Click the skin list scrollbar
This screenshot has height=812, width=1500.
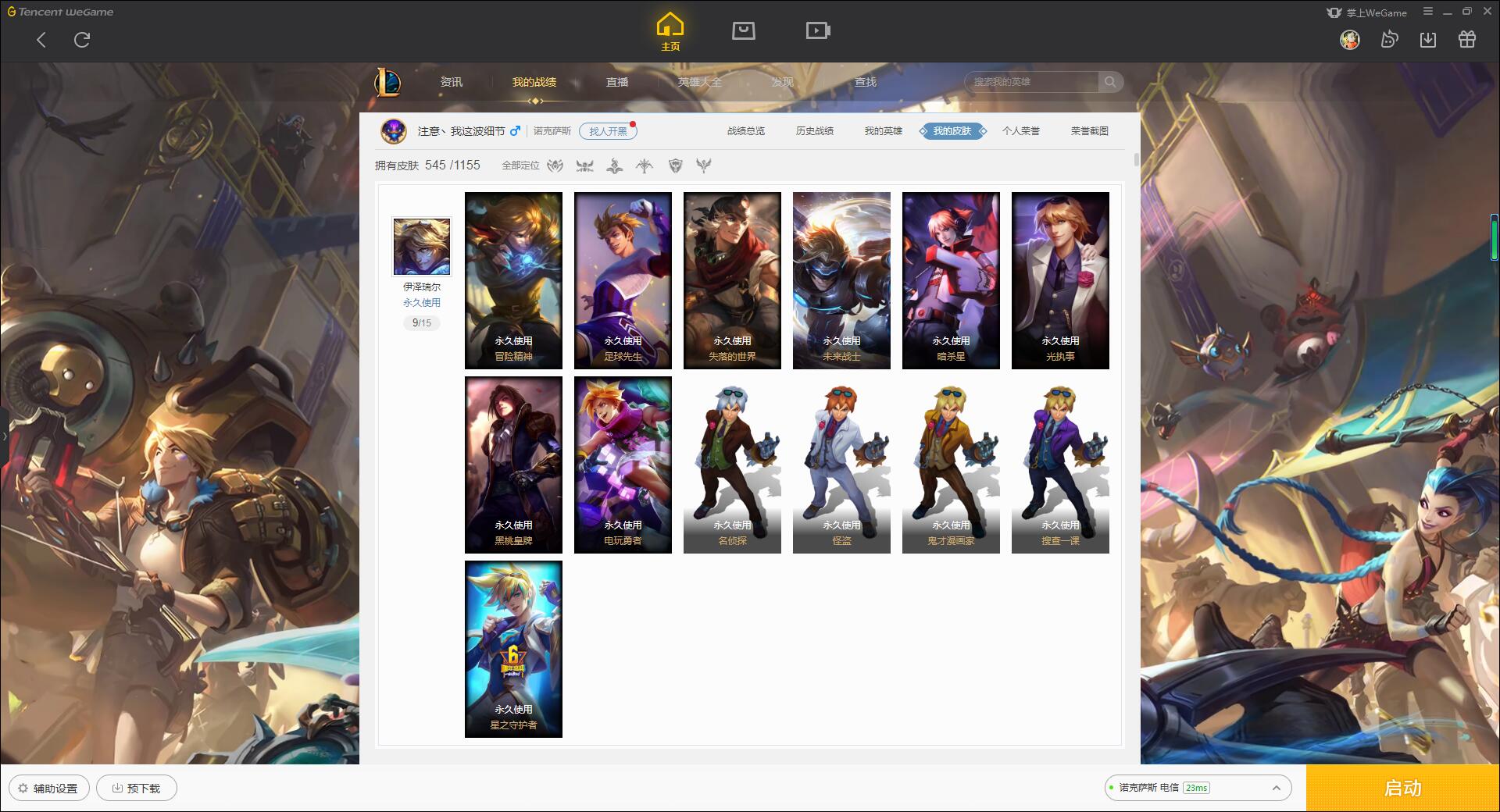click(x=1136, y=159)
